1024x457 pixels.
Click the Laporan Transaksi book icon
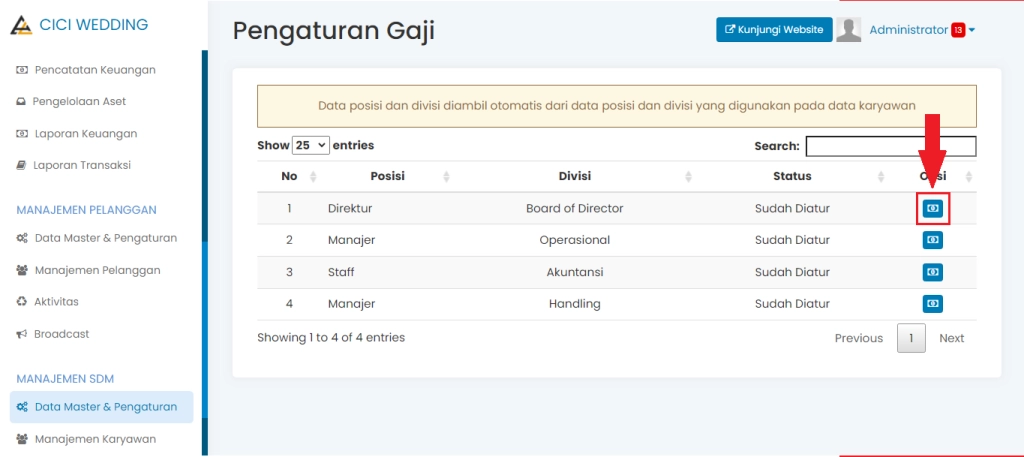21,166
